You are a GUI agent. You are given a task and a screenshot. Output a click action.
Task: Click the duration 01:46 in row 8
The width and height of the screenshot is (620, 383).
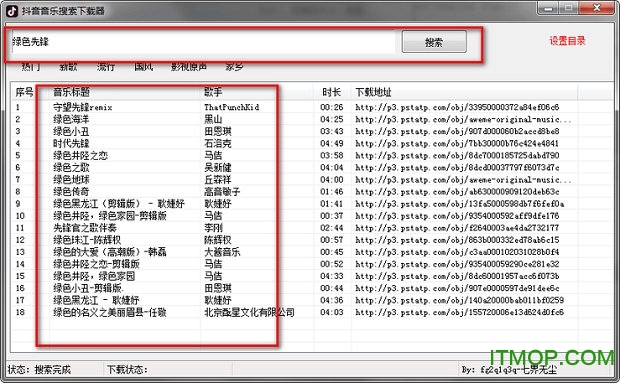click(x=332, y=192)
